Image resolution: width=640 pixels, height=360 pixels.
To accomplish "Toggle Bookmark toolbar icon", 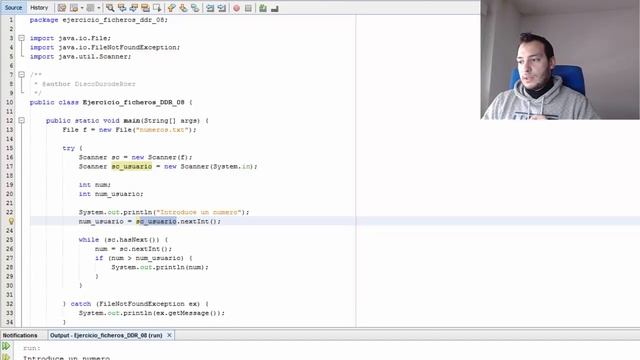I will (195, 8).
